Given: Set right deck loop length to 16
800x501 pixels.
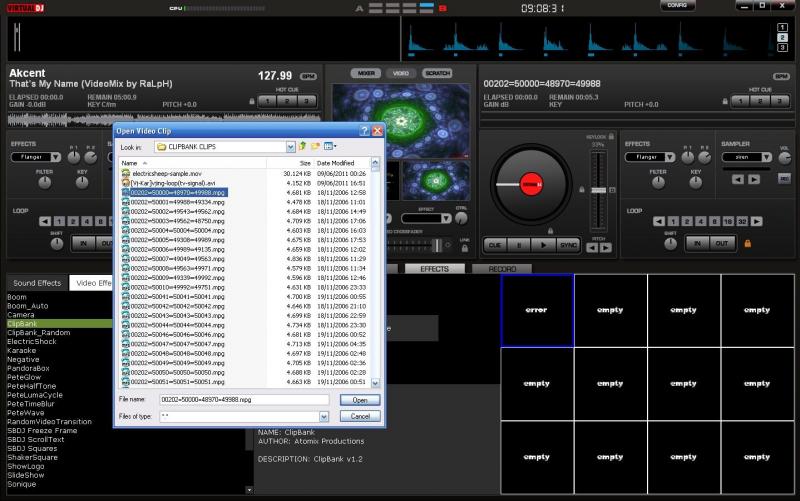Looking at the screenshot, I should point(728,221).
